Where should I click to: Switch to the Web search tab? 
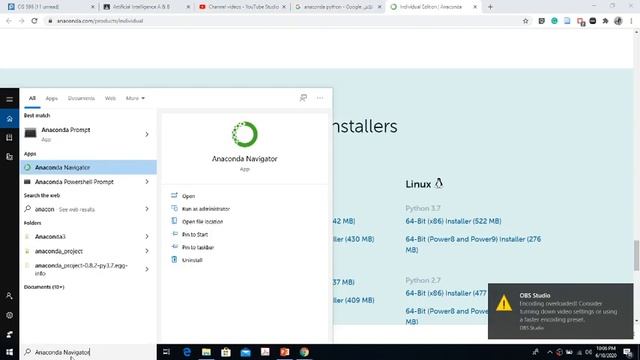point(110,98)
